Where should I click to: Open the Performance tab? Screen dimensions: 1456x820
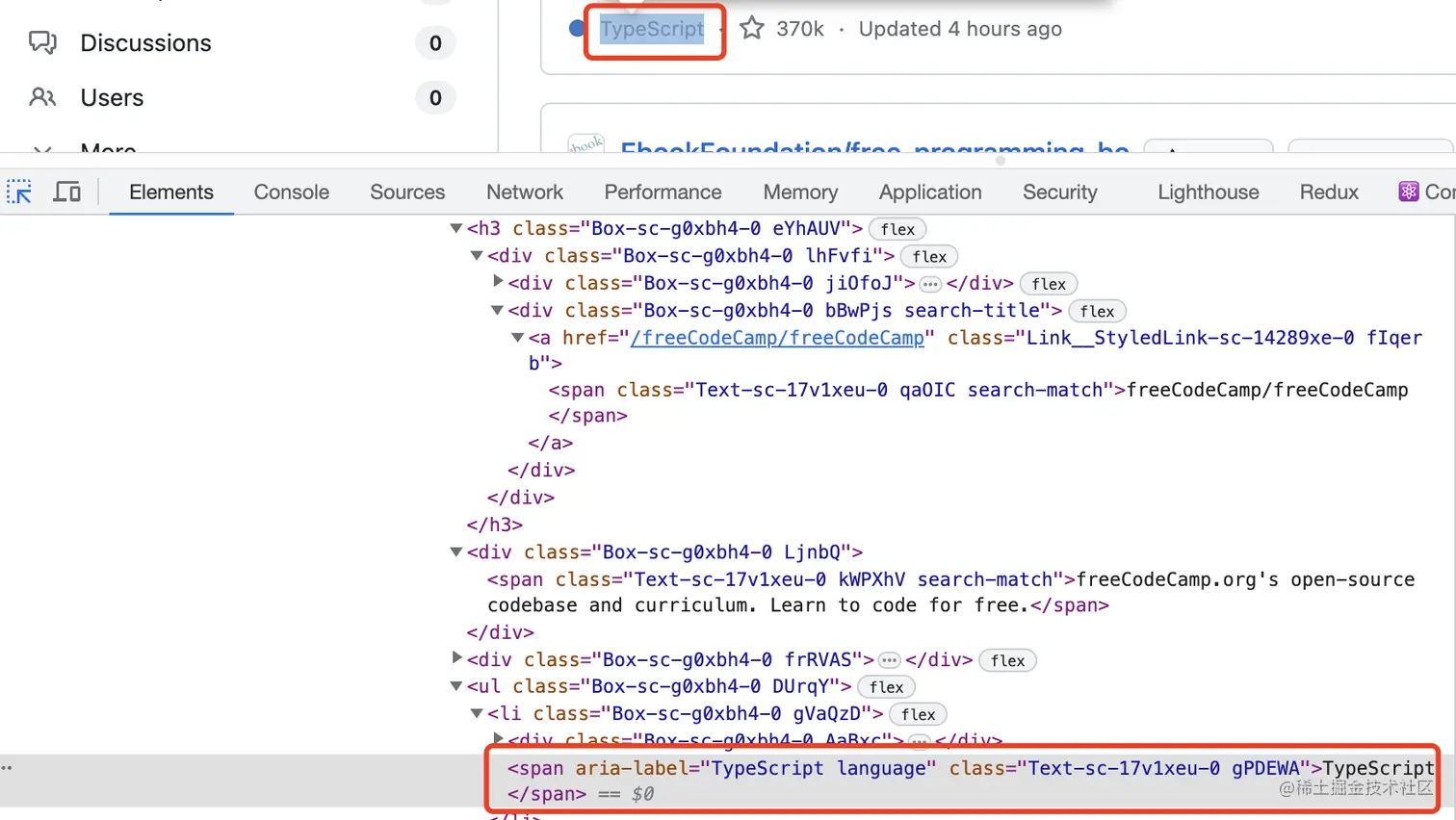[663, 192]
